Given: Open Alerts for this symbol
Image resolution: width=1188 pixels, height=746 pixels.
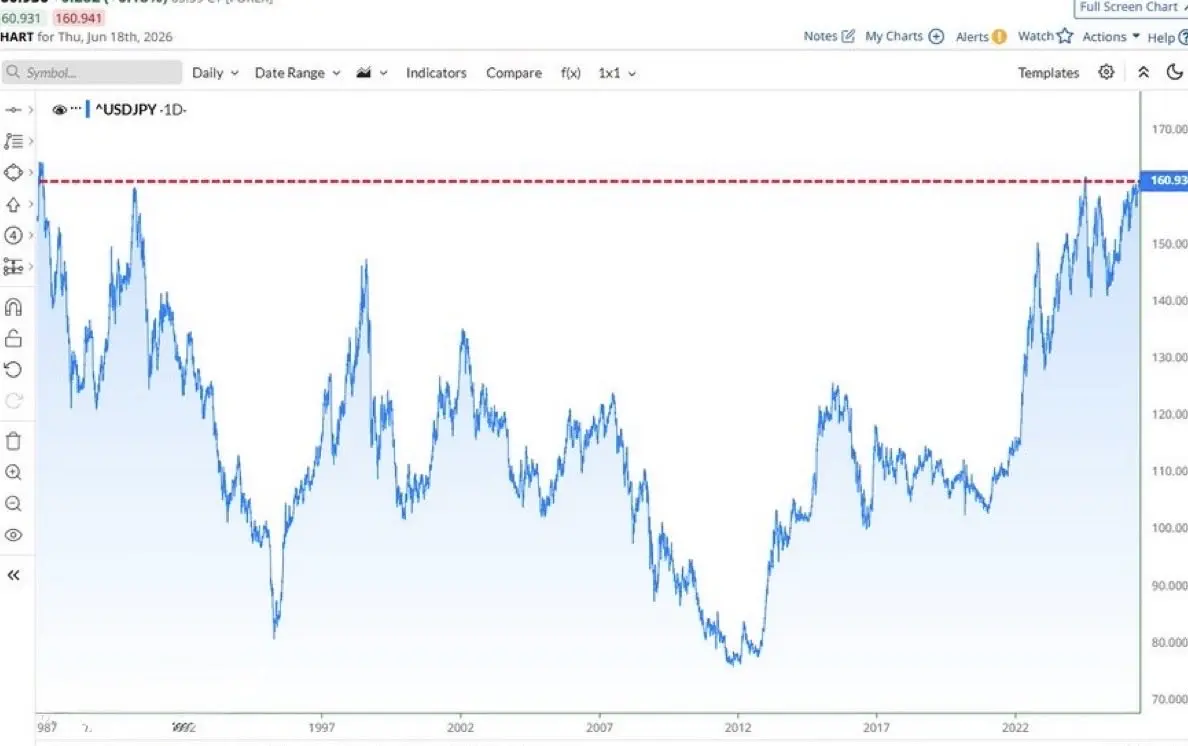Looking at the screenshot, I should tap(980, 36).
